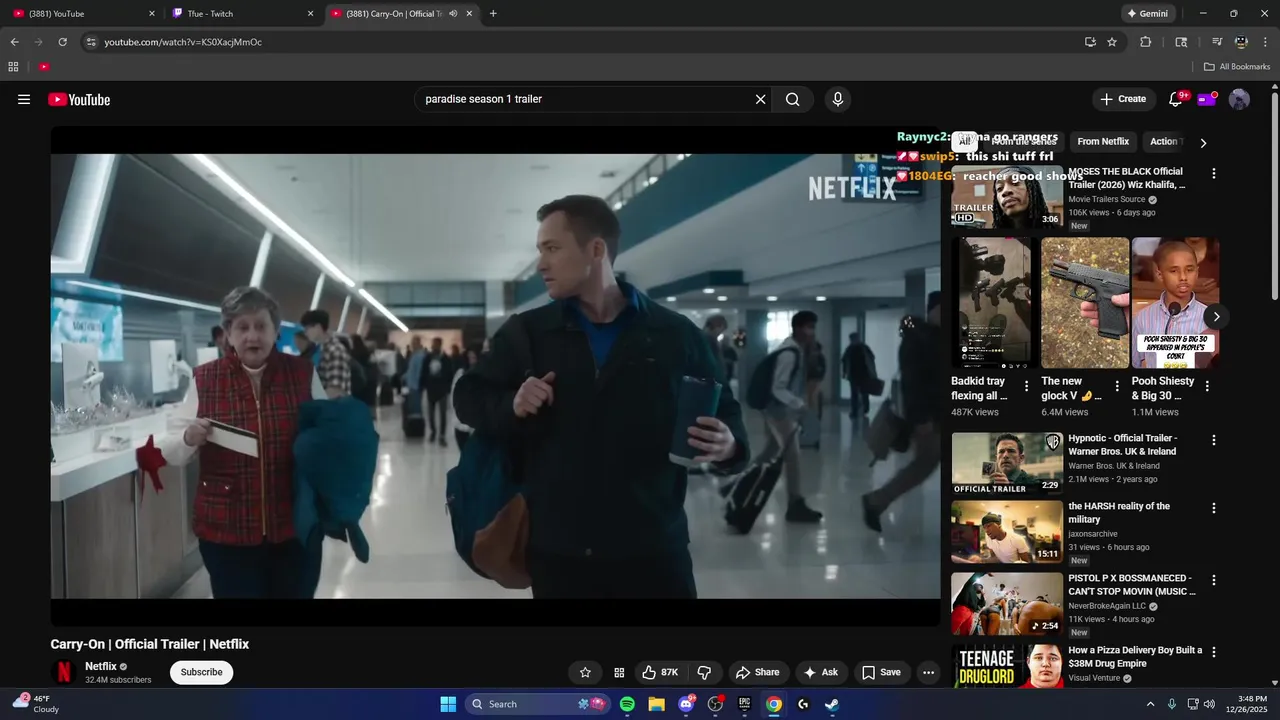Open Steam from the taskbar
Image resolution: width=1280 pixels, height=720 pixels.
[x=832, y=704]
